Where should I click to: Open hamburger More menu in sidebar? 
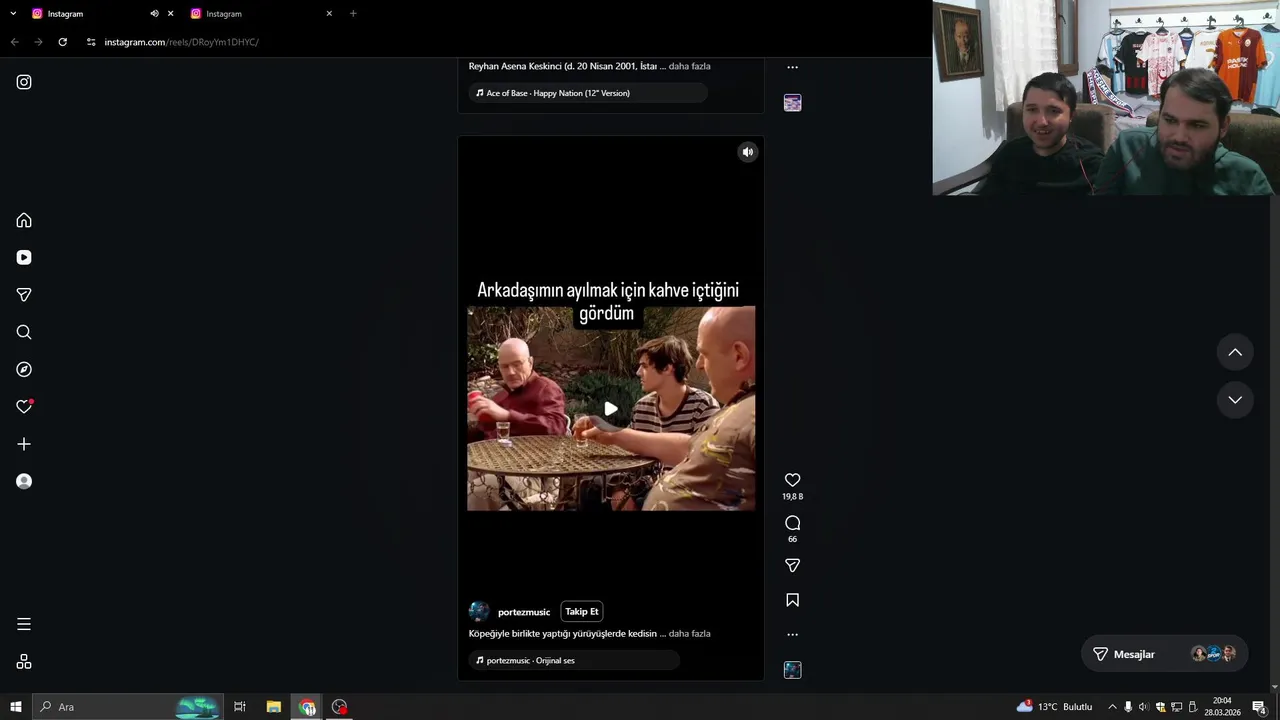click(24, 624)
